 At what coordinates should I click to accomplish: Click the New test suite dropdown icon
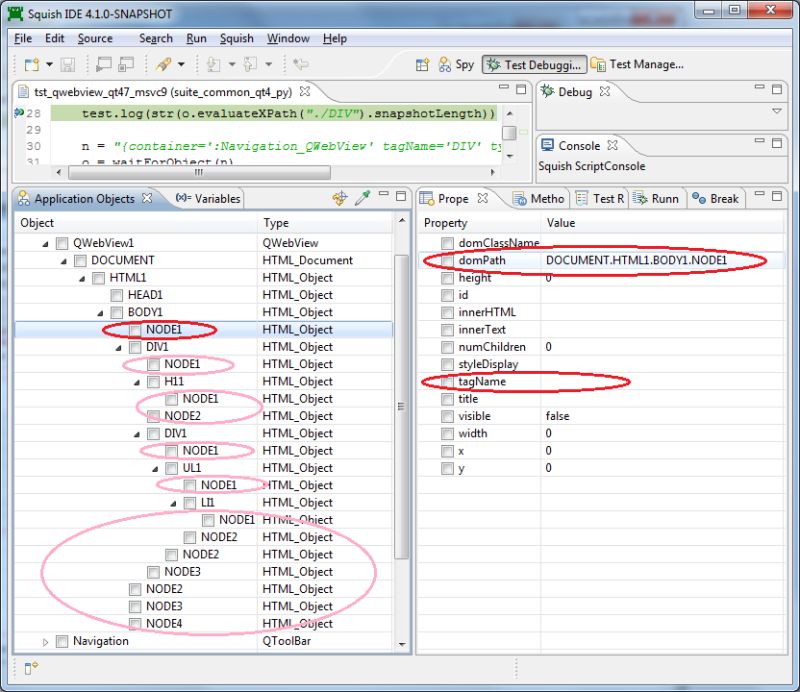(48, 63)
